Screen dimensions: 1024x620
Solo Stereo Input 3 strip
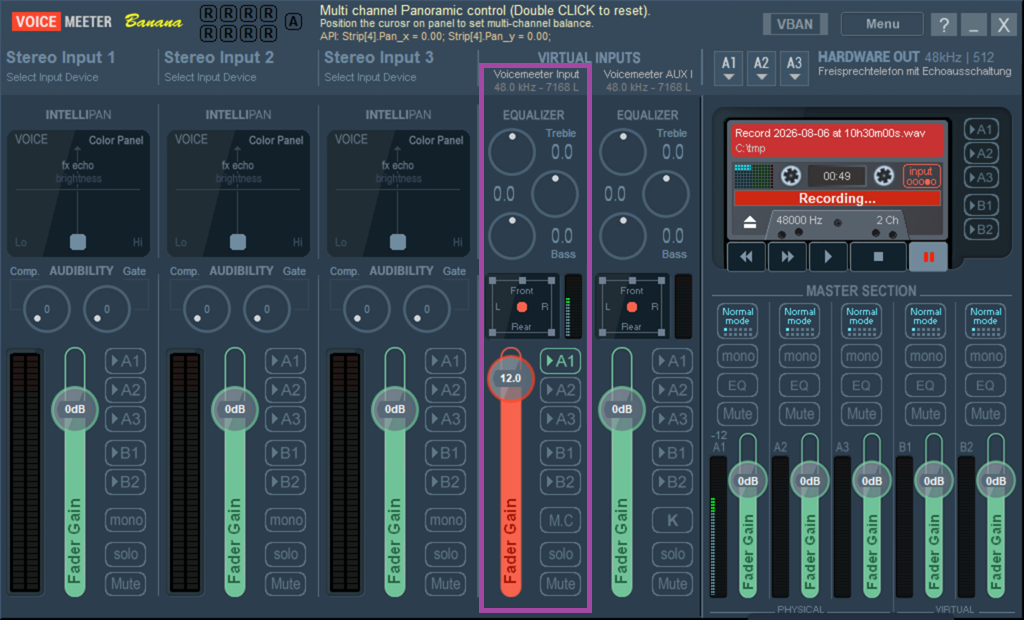[x=445, y=554]
